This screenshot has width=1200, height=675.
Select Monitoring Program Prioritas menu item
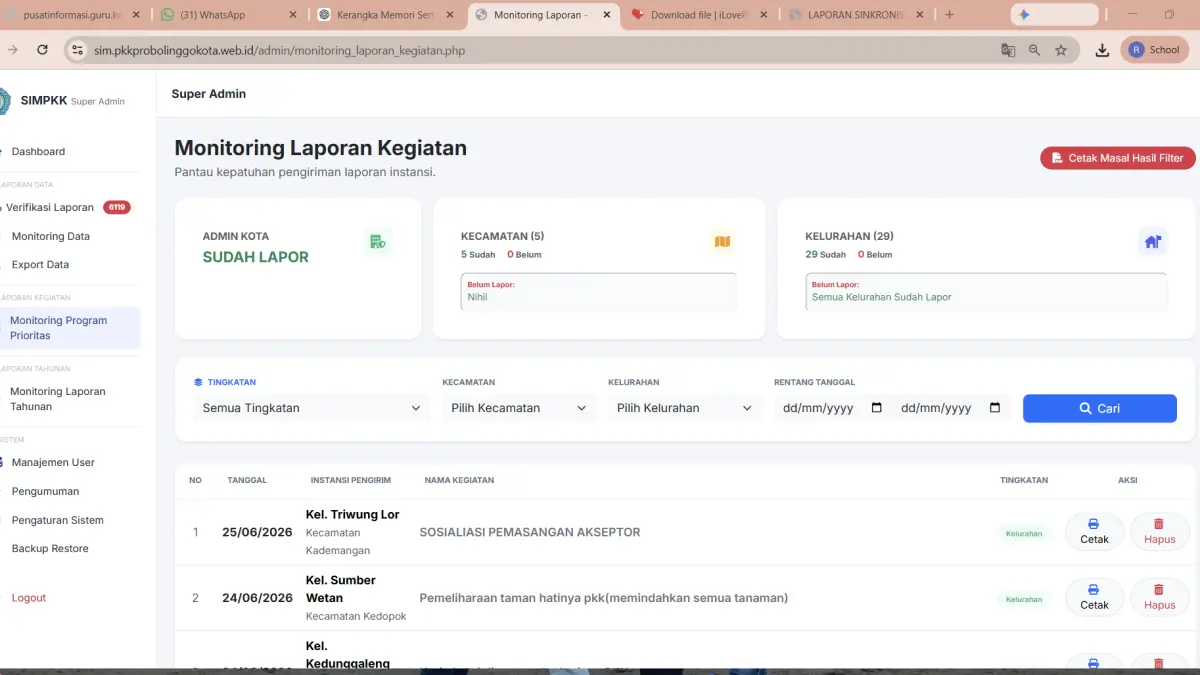point(70,328)
